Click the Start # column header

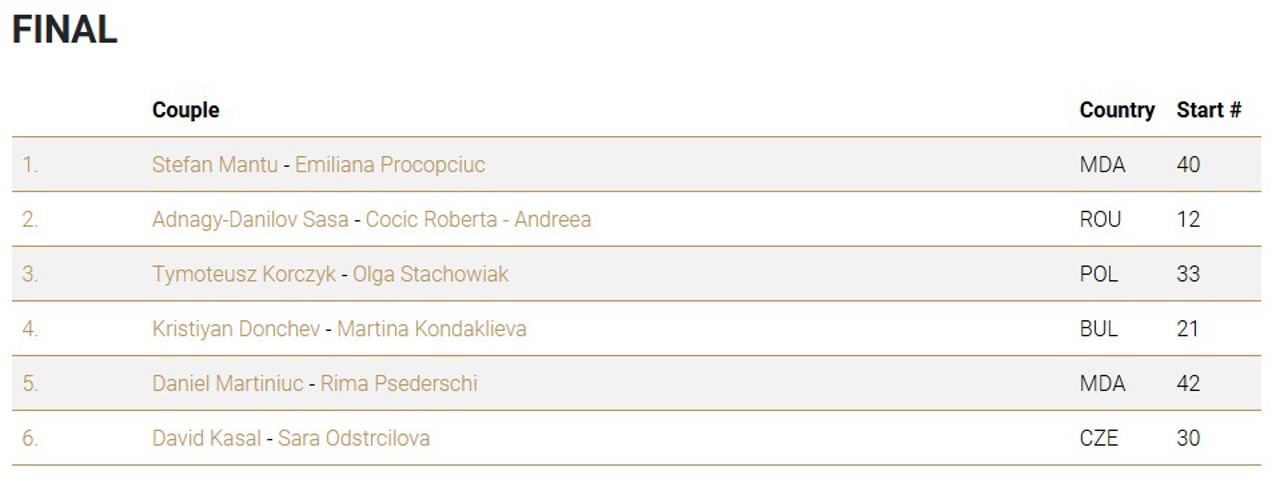tap(1208, 110)
